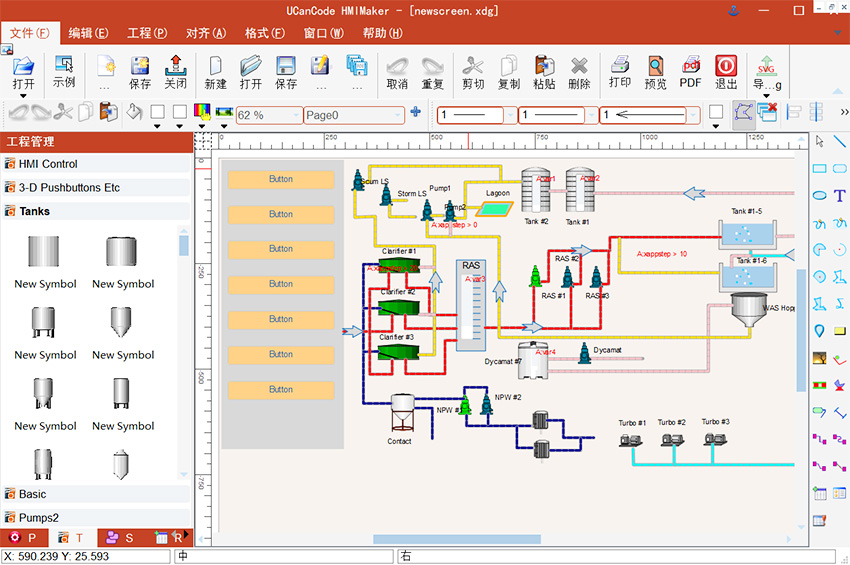Viewport: 850px width, 565px height.
Task: Click the blue plus add-page button
Action: [415, 112]
